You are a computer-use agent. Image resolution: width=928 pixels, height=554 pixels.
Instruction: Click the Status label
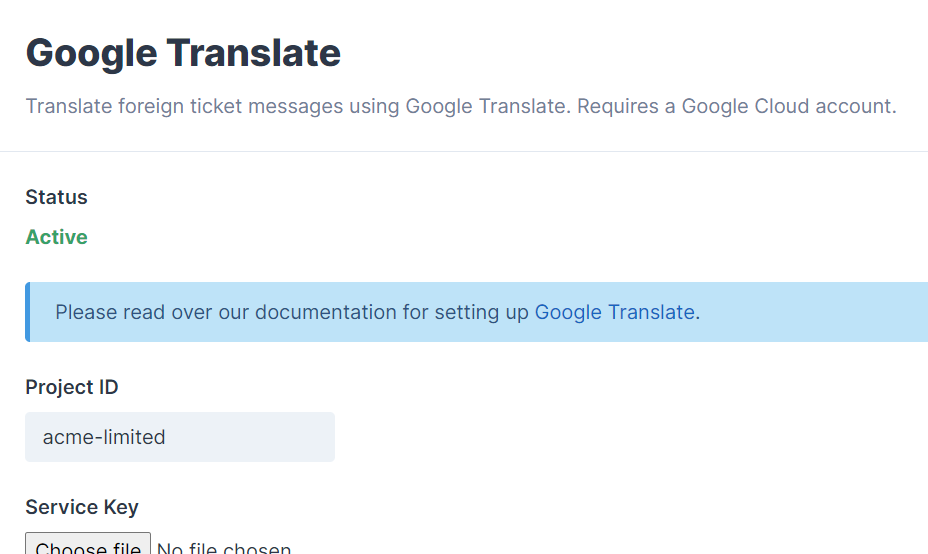[x=56, y=197]
